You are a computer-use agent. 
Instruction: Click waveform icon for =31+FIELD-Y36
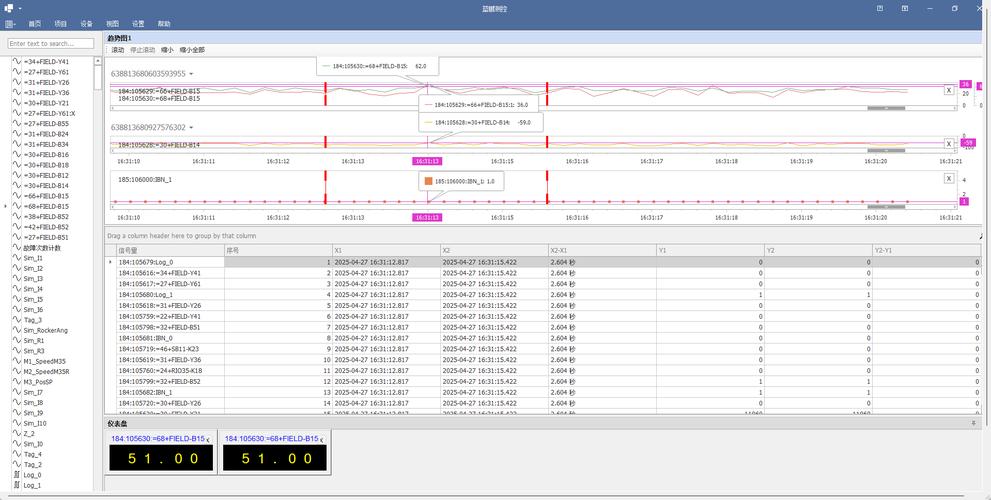pos(17,93)
